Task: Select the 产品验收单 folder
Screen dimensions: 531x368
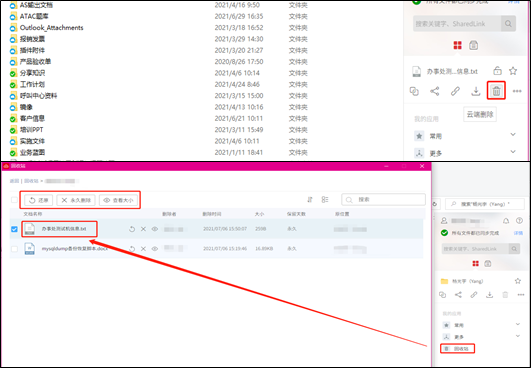Action: click(x=35, y=62)
